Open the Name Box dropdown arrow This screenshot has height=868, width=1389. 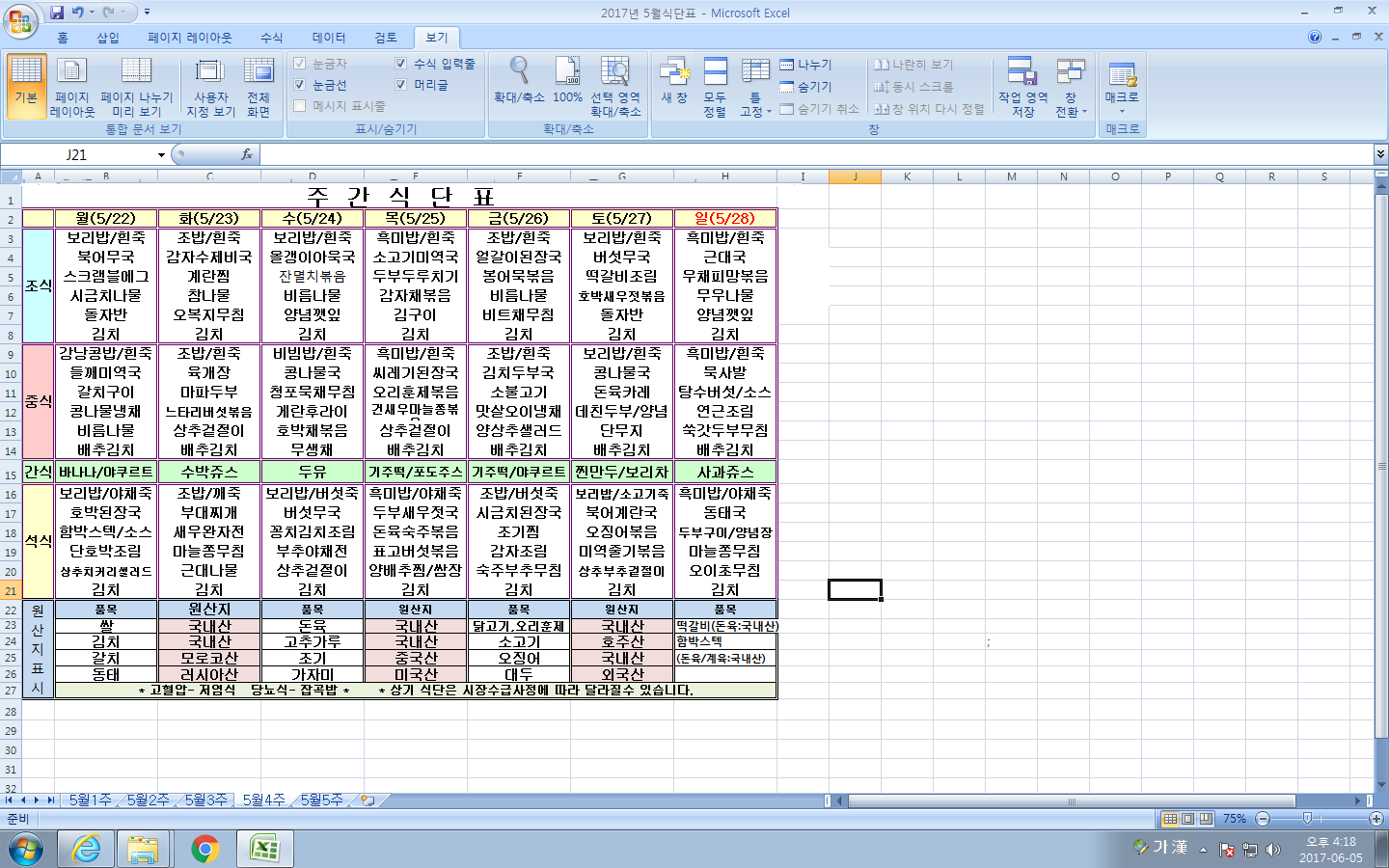click(x=161, y=155)
